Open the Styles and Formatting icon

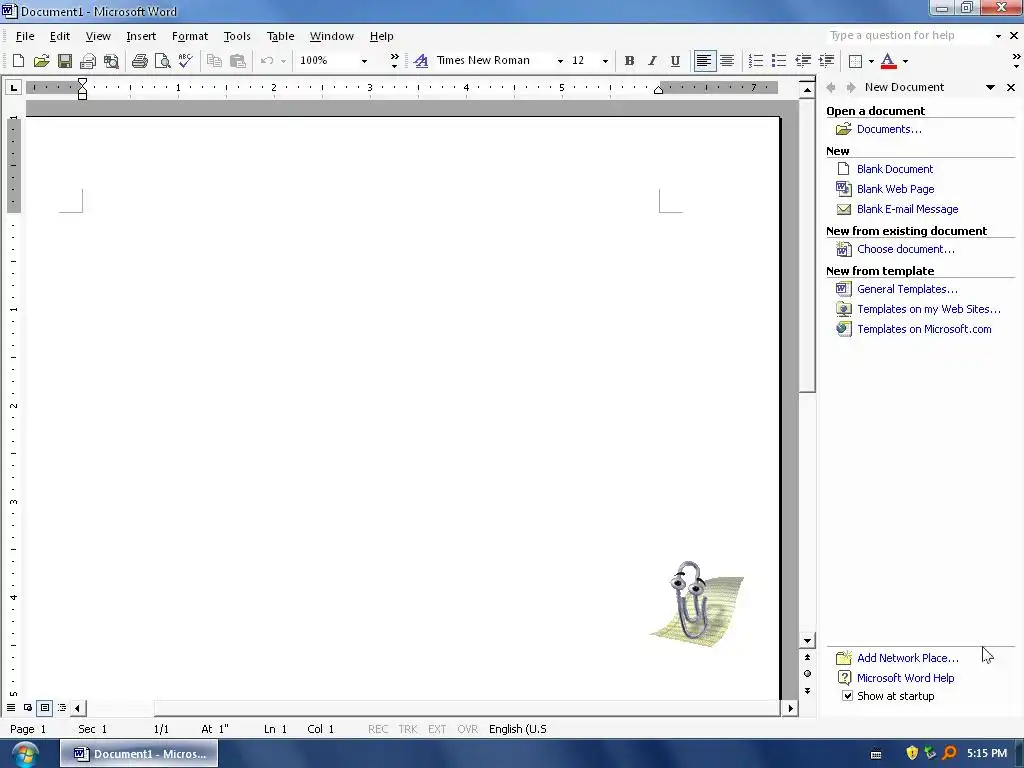(x=421, y=61)
